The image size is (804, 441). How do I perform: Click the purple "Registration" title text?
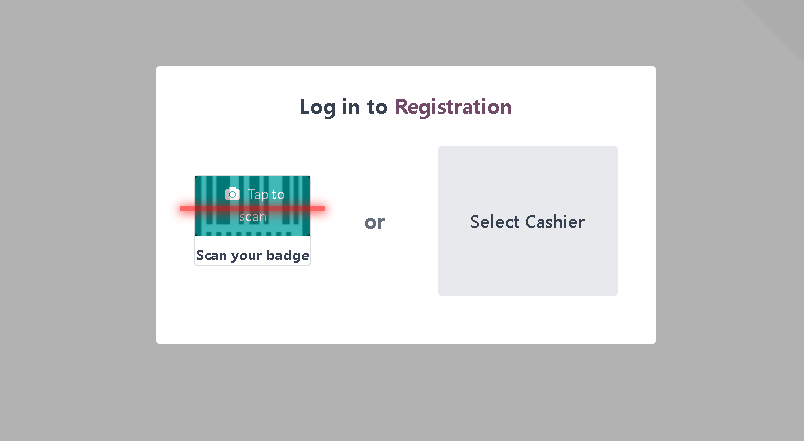click(x=453, y=107)
